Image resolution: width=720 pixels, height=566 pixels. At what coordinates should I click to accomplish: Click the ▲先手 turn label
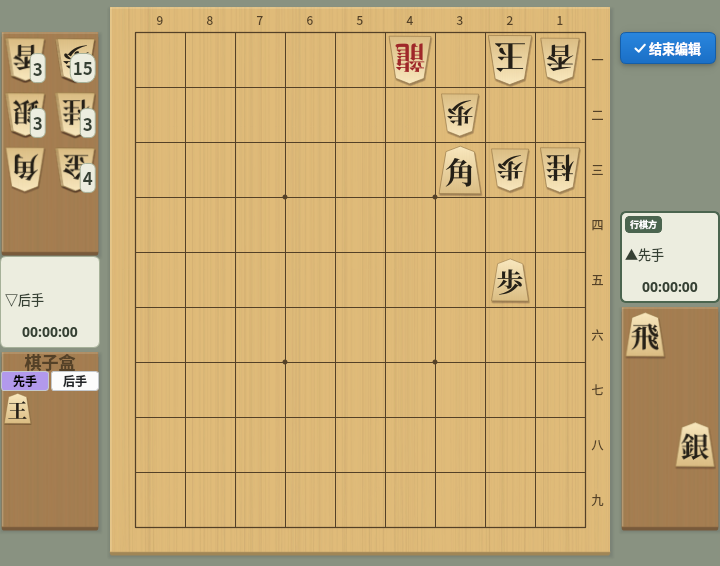click(644, 255)
